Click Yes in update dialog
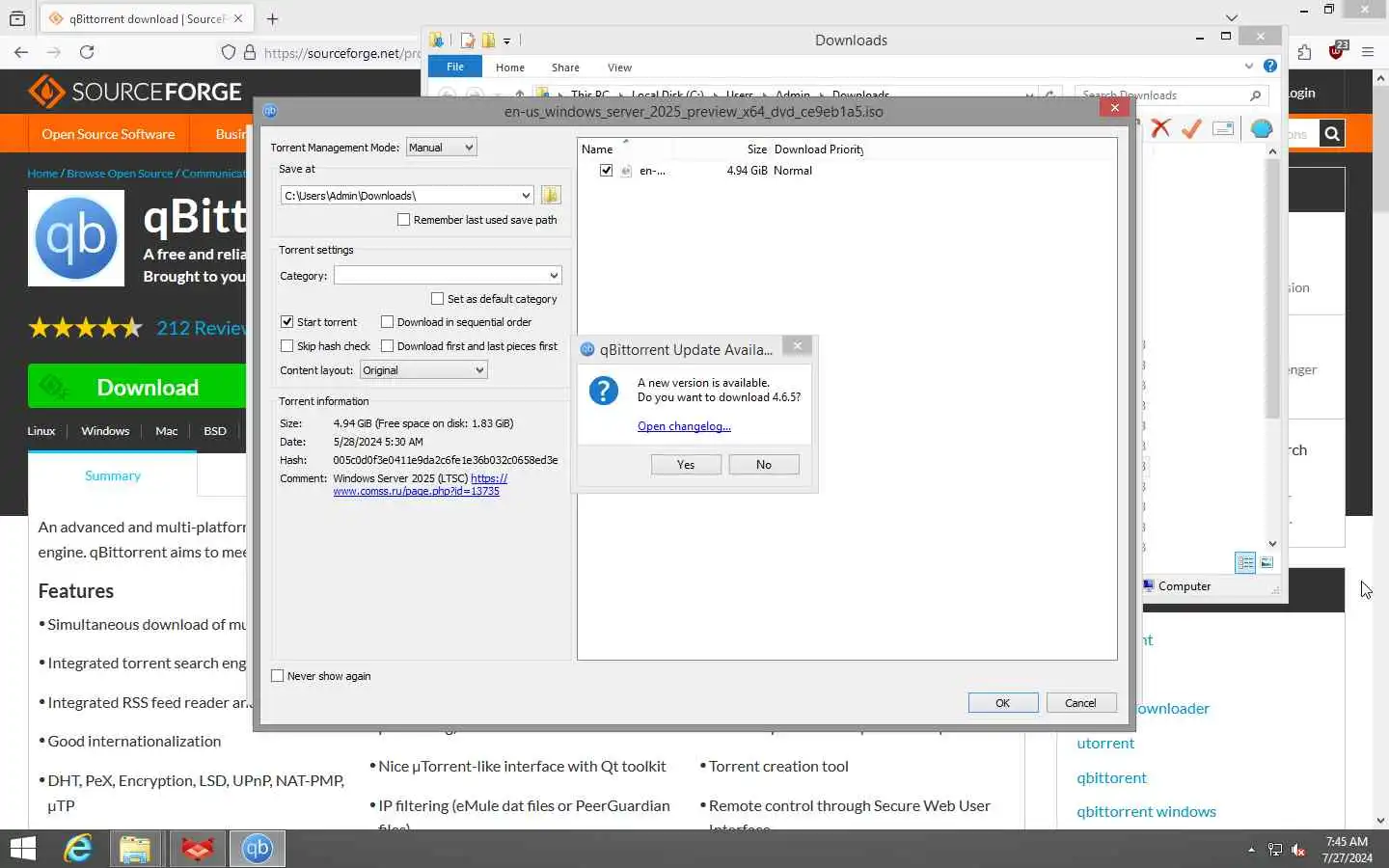 [686, 465]
